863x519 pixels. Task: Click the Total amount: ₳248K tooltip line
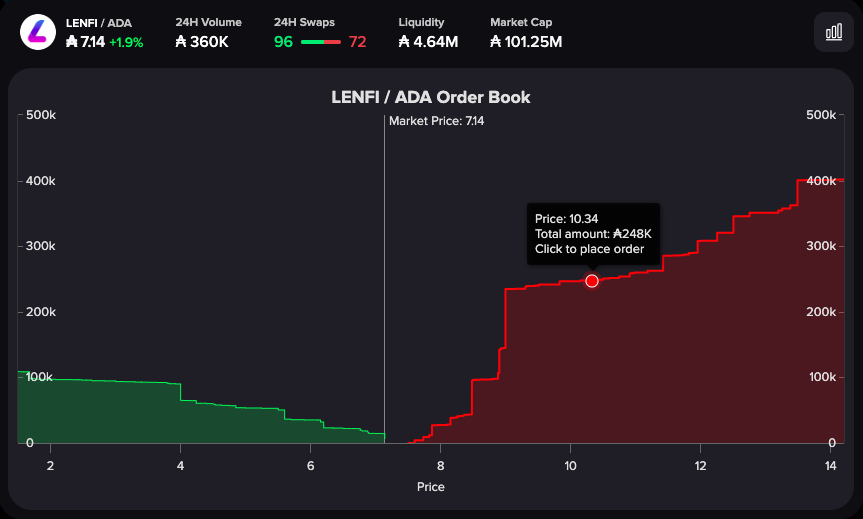(x=593, y=234)
